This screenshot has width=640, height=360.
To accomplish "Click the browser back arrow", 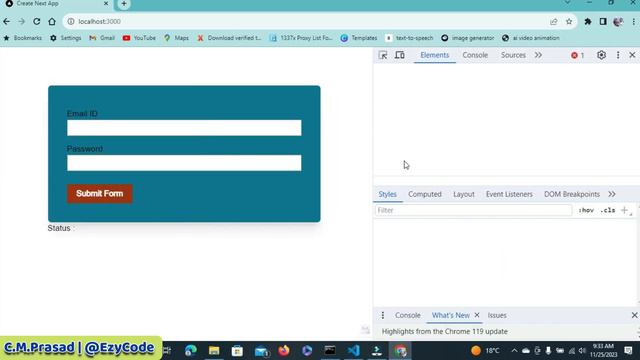I will (7, 22).
